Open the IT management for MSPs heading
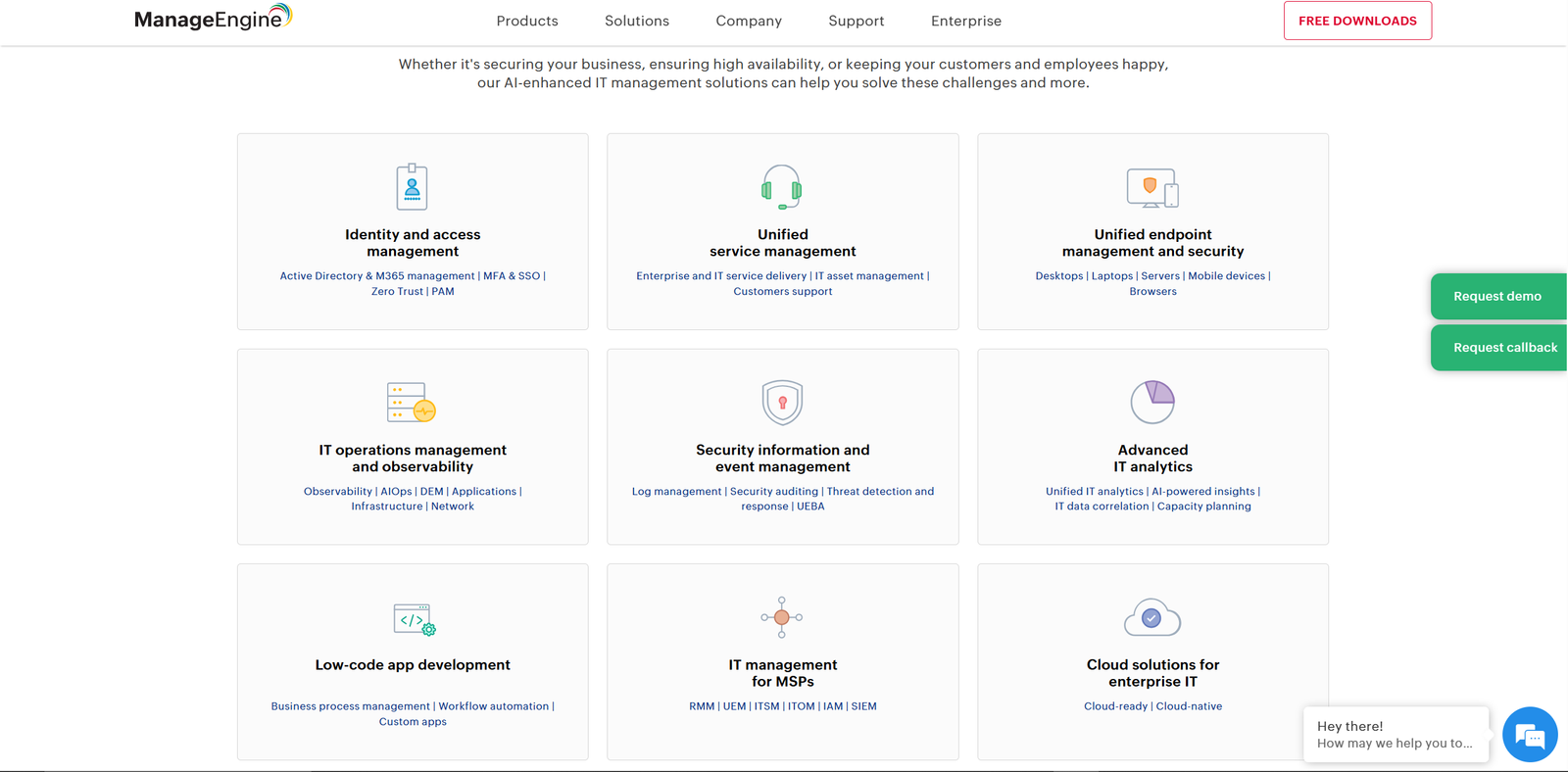 pyautogui.click(x=783, y=673)
